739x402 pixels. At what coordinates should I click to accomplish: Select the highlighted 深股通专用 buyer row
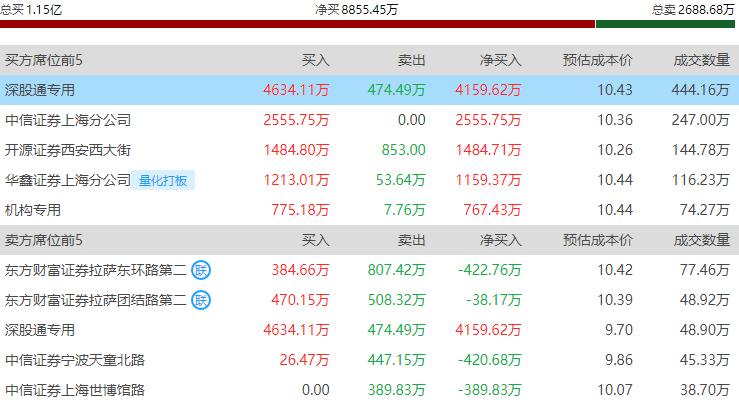(x=370, y=90)
